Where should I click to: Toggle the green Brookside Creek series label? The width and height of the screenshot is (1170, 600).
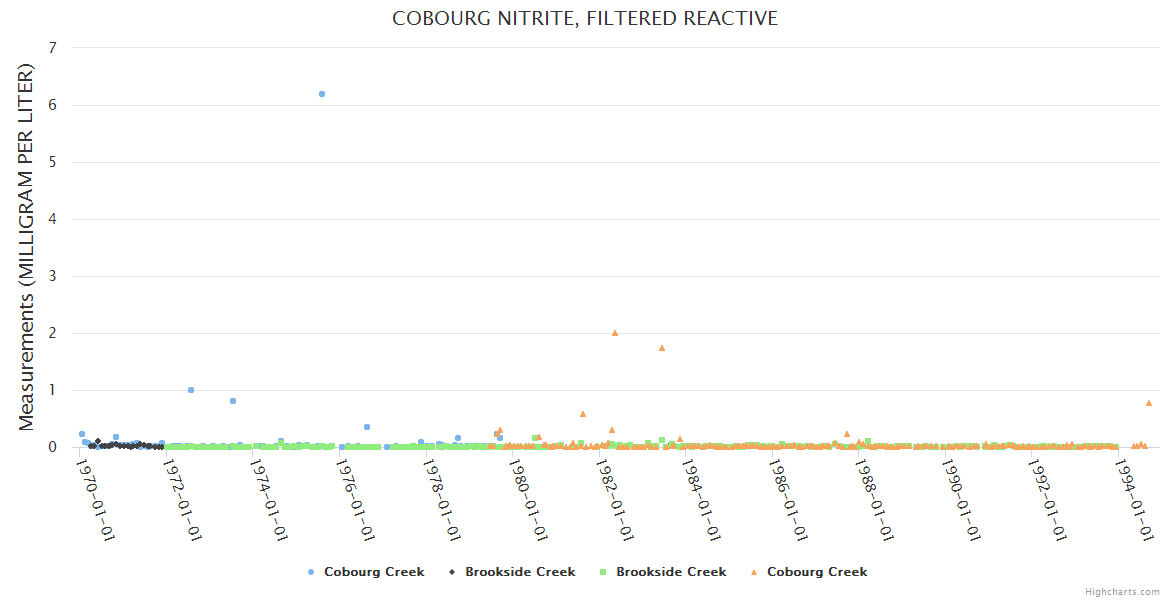click(671, 572)
